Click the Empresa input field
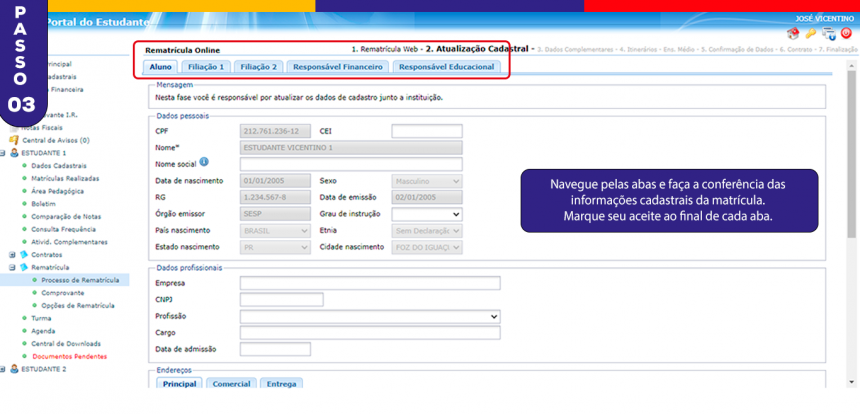 pos(370,283)
